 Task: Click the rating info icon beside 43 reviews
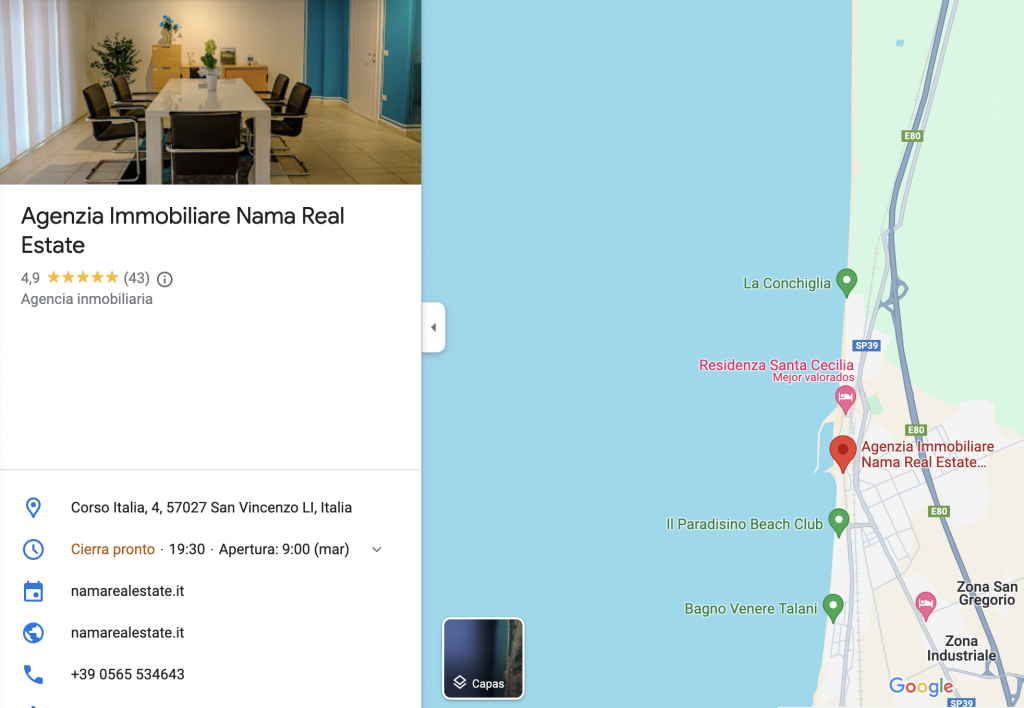[x=165, y=280]
